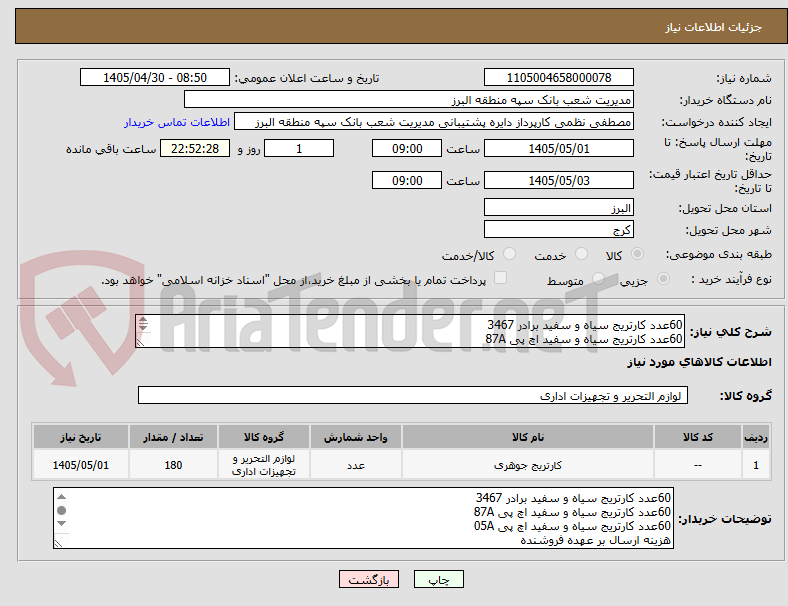Click the بازگشت (back) button
This screenshot has height=606, width=788.
(x=369, y=579)
